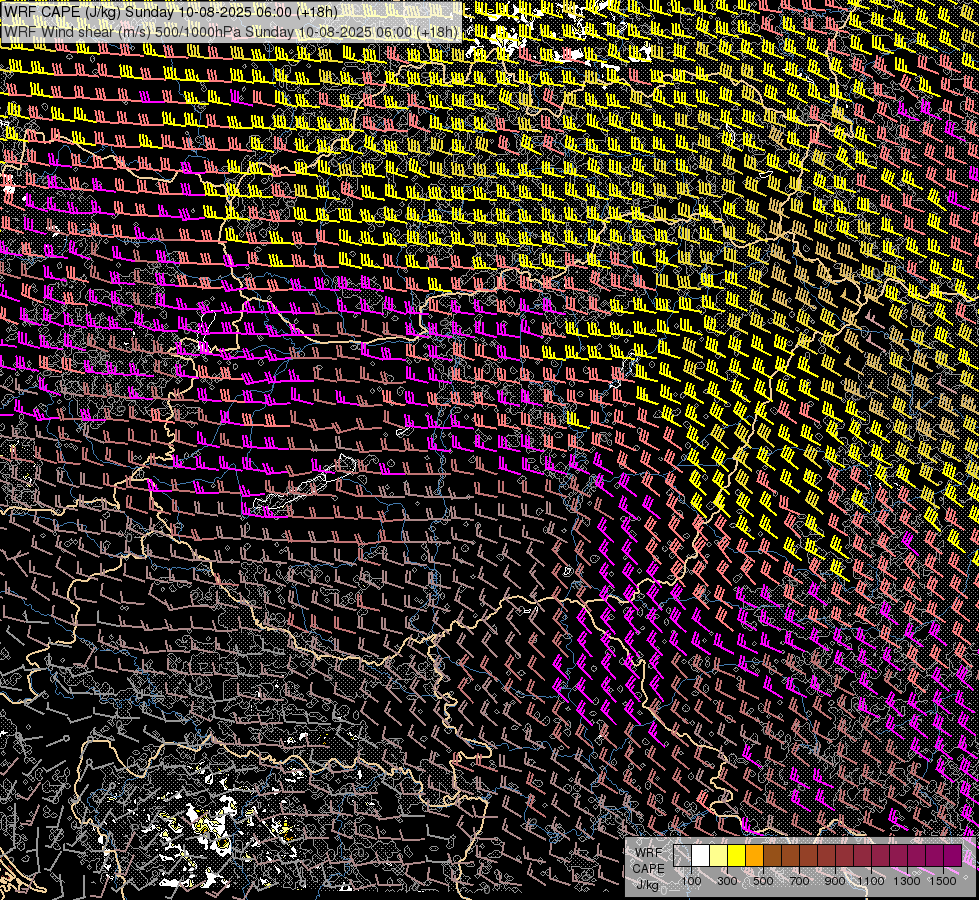
Task: Click the legend value 1300
Action: 907,881
